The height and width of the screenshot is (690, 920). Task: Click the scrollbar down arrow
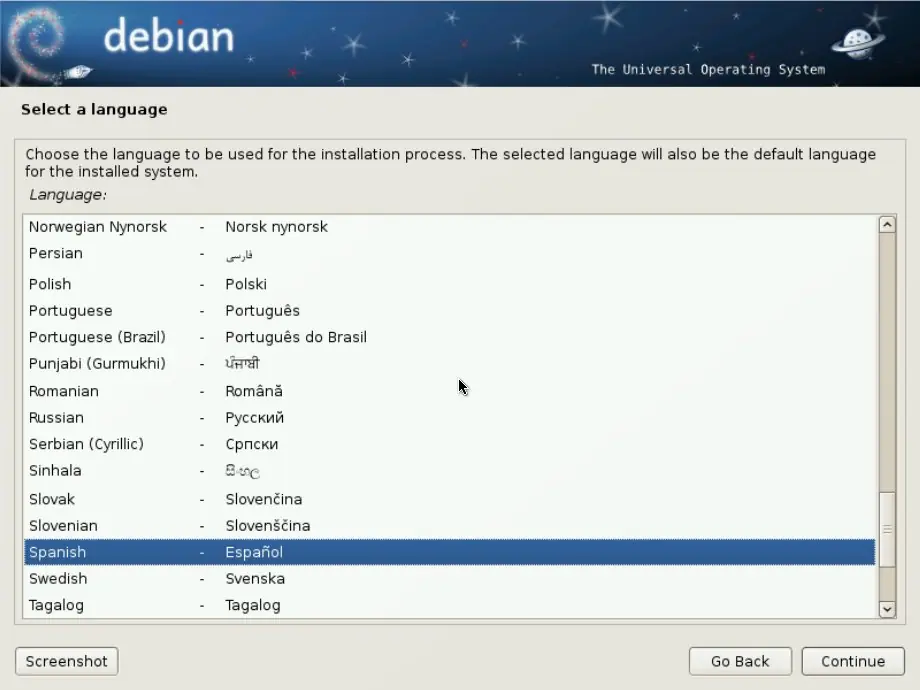tap(887, 609)
